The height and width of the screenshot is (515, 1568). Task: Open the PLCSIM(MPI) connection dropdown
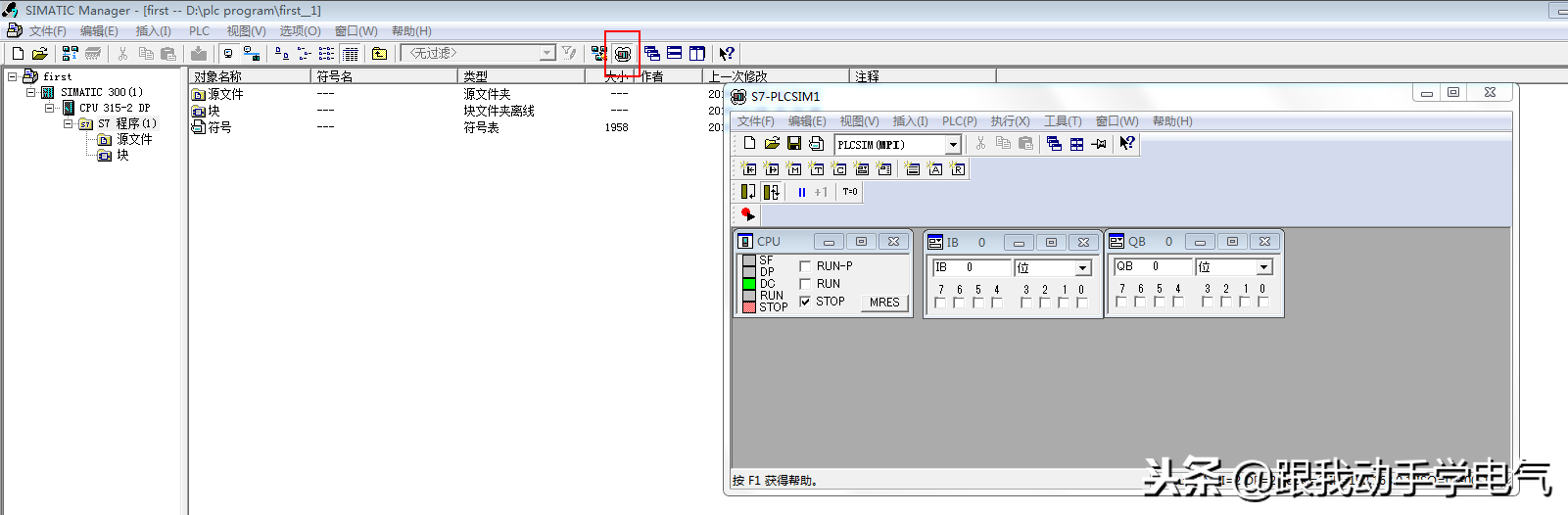coord(953,145)
